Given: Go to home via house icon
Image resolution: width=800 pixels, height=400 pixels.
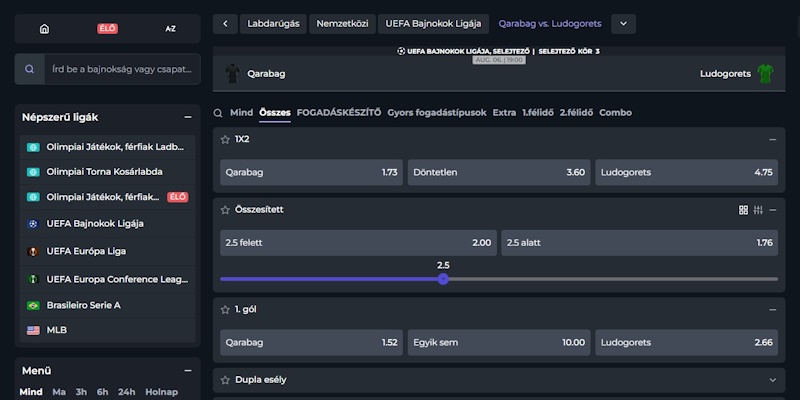Looking at the screenshot, I should click(44, 29).
